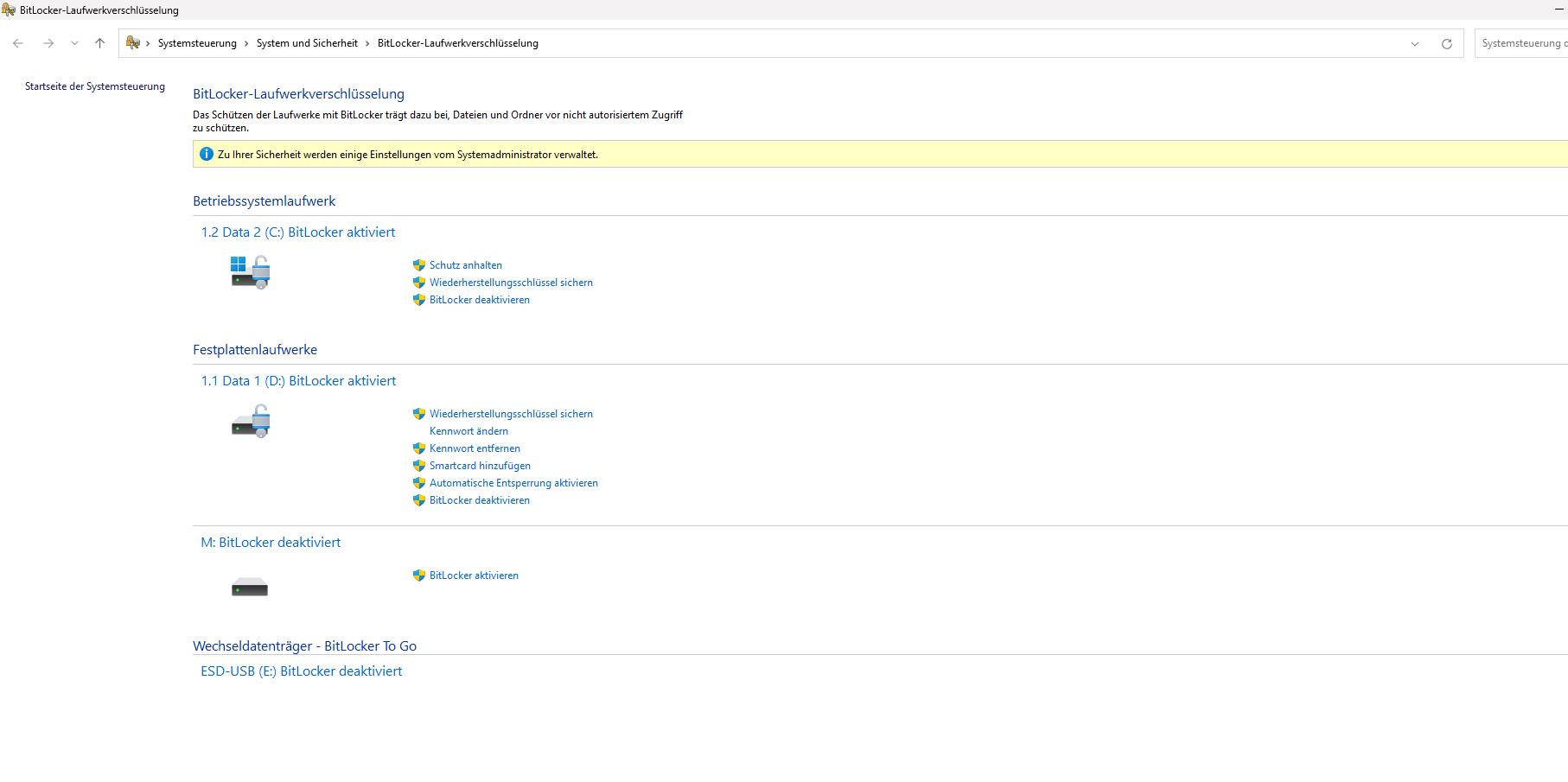Go forward with the forward arrow
1568x782 pixels.
[x=48, y=43]
